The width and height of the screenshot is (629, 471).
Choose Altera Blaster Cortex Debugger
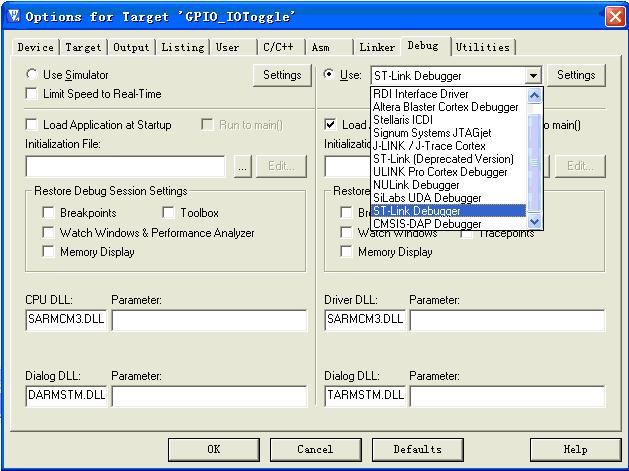pyautogui.click(x=448, y=107)
